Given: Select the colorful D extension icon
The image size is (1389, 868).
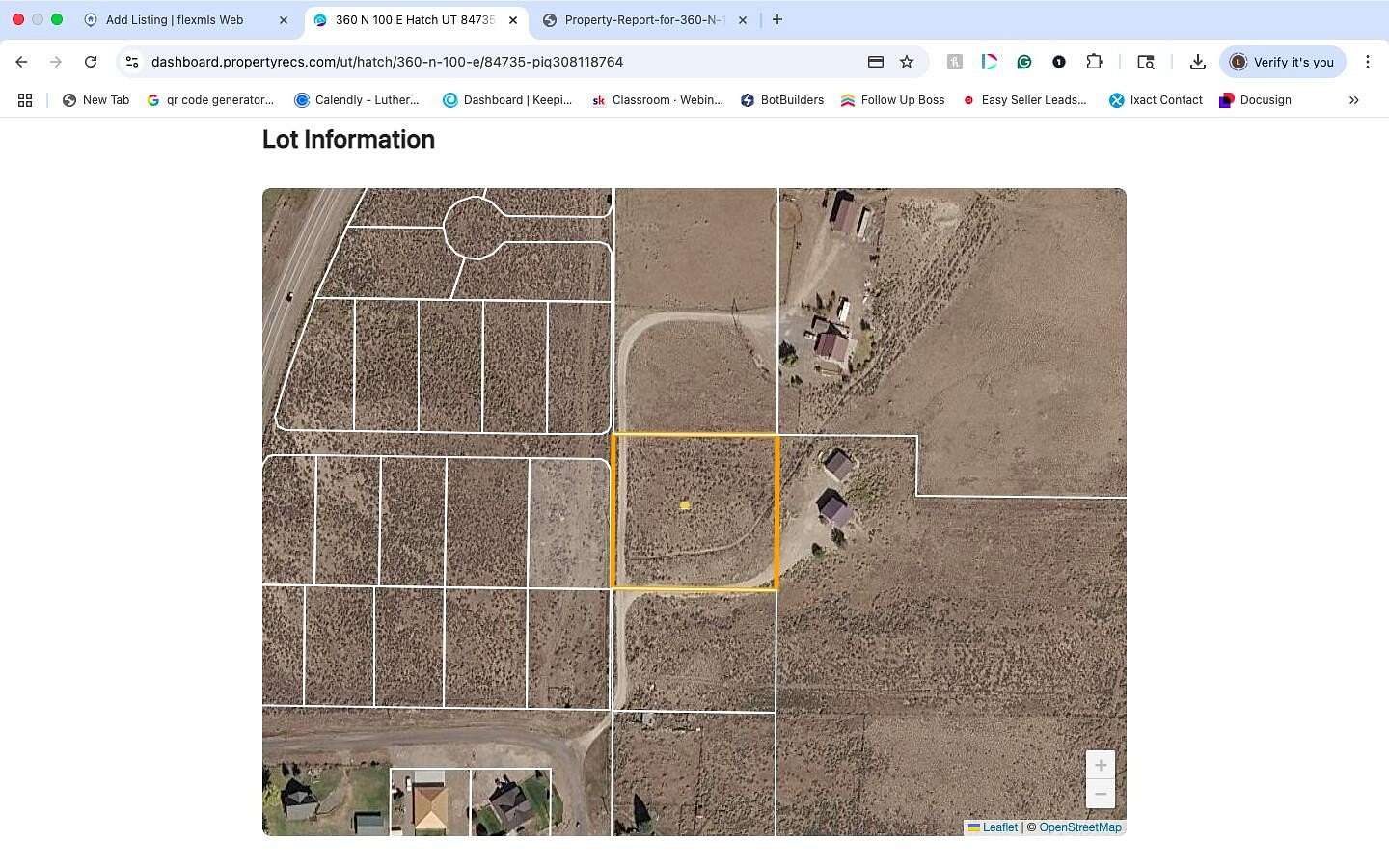Looking at the screenshot, I should pyautogui.click(x=989, y=62).
